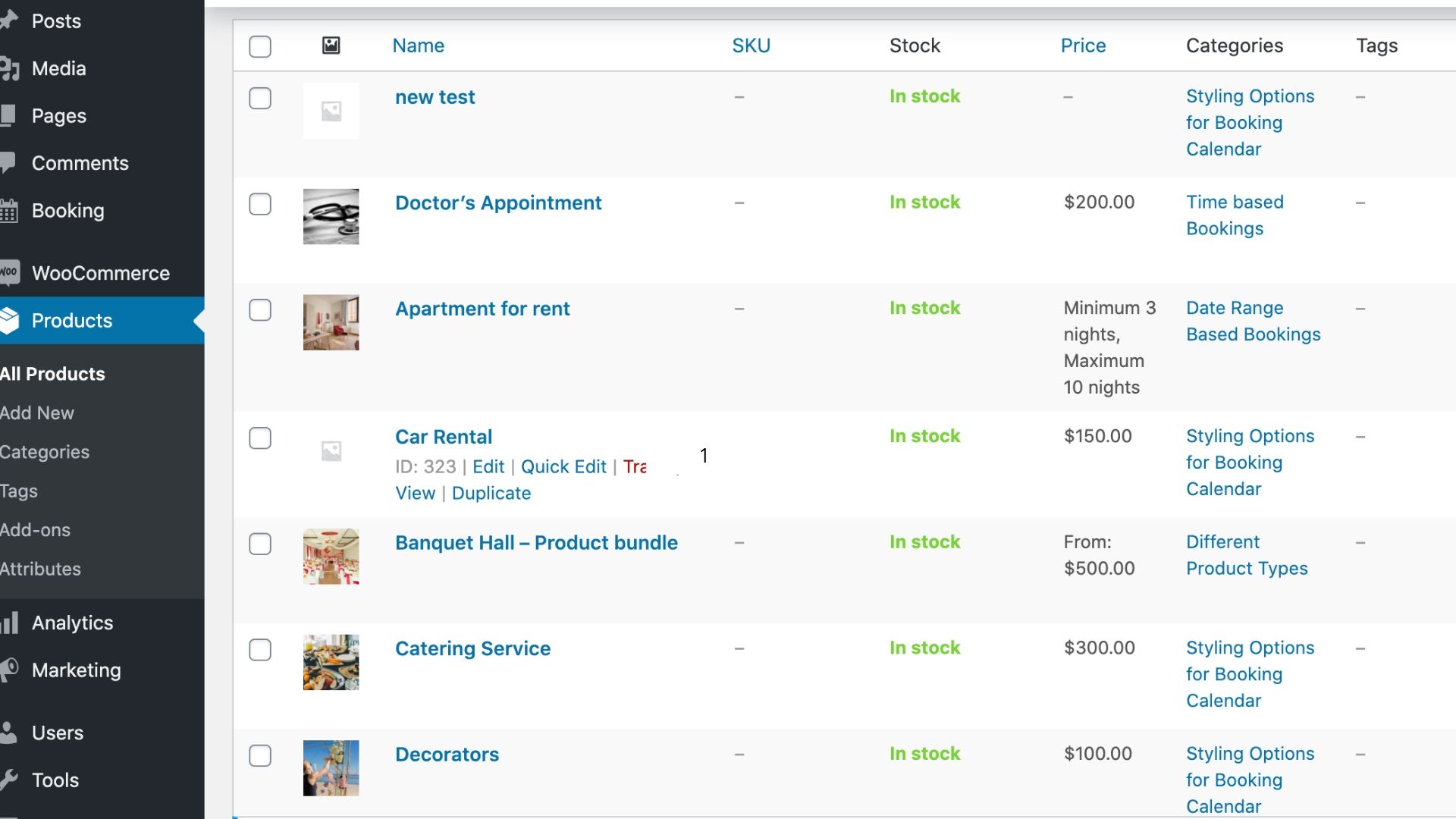Toggle checkbox for Banquet Hall product

tap(260, 543)
